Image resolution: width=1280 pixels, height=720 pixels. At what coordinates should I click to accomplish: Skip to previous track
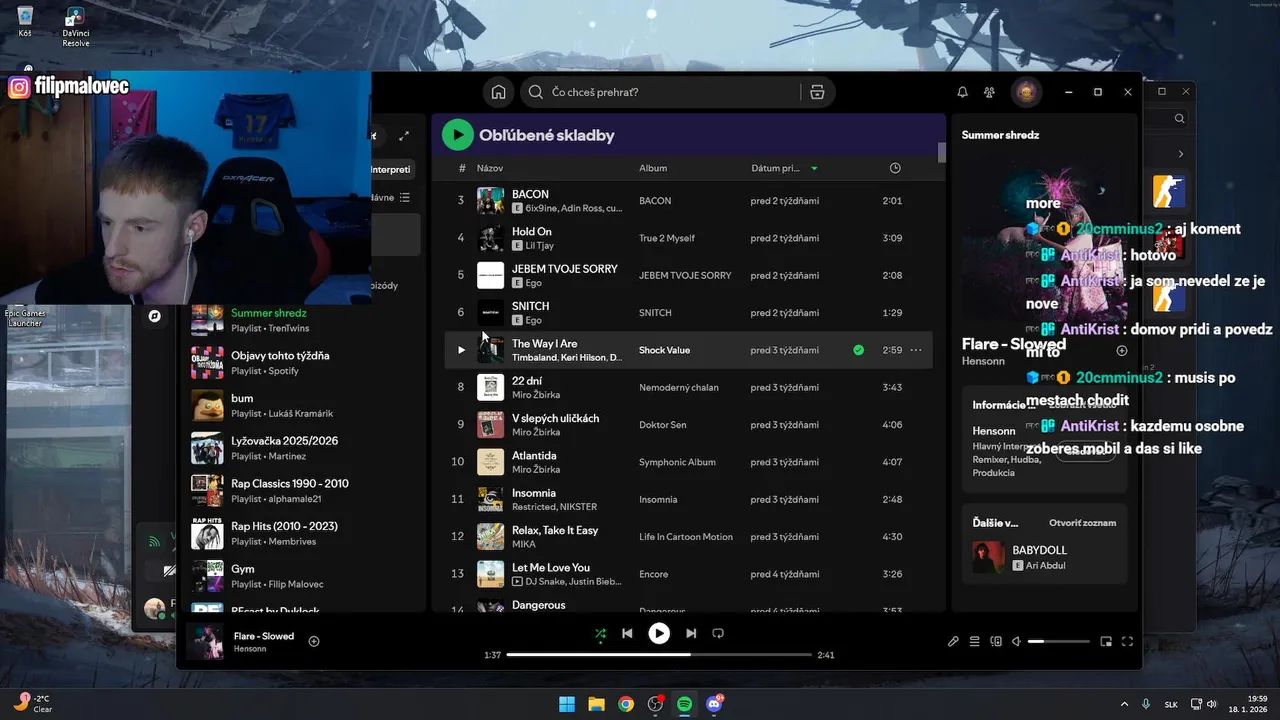(x=627, y=633)
